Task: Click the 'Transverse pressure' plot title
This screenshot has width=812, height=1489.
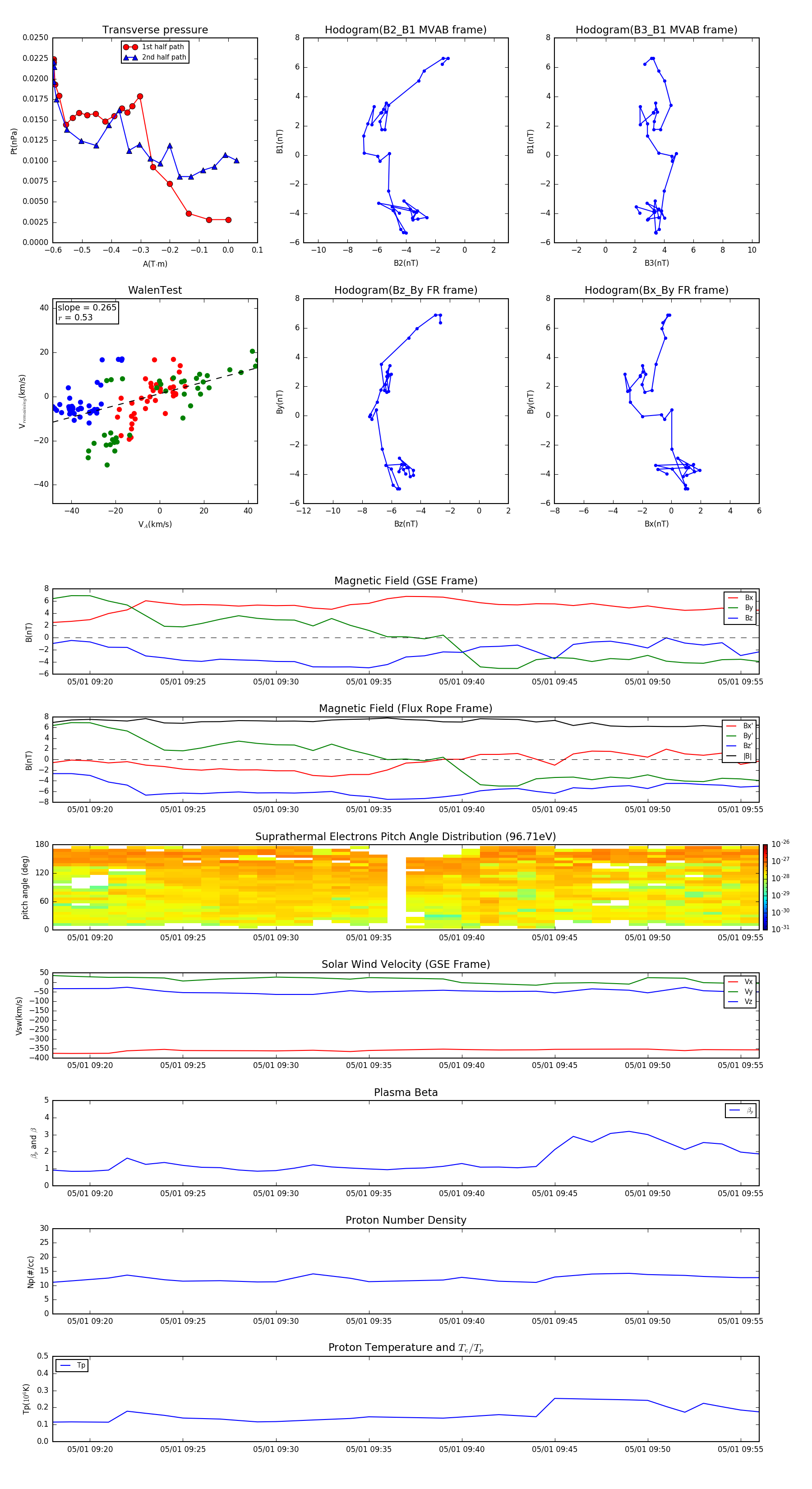Action: 155,30
